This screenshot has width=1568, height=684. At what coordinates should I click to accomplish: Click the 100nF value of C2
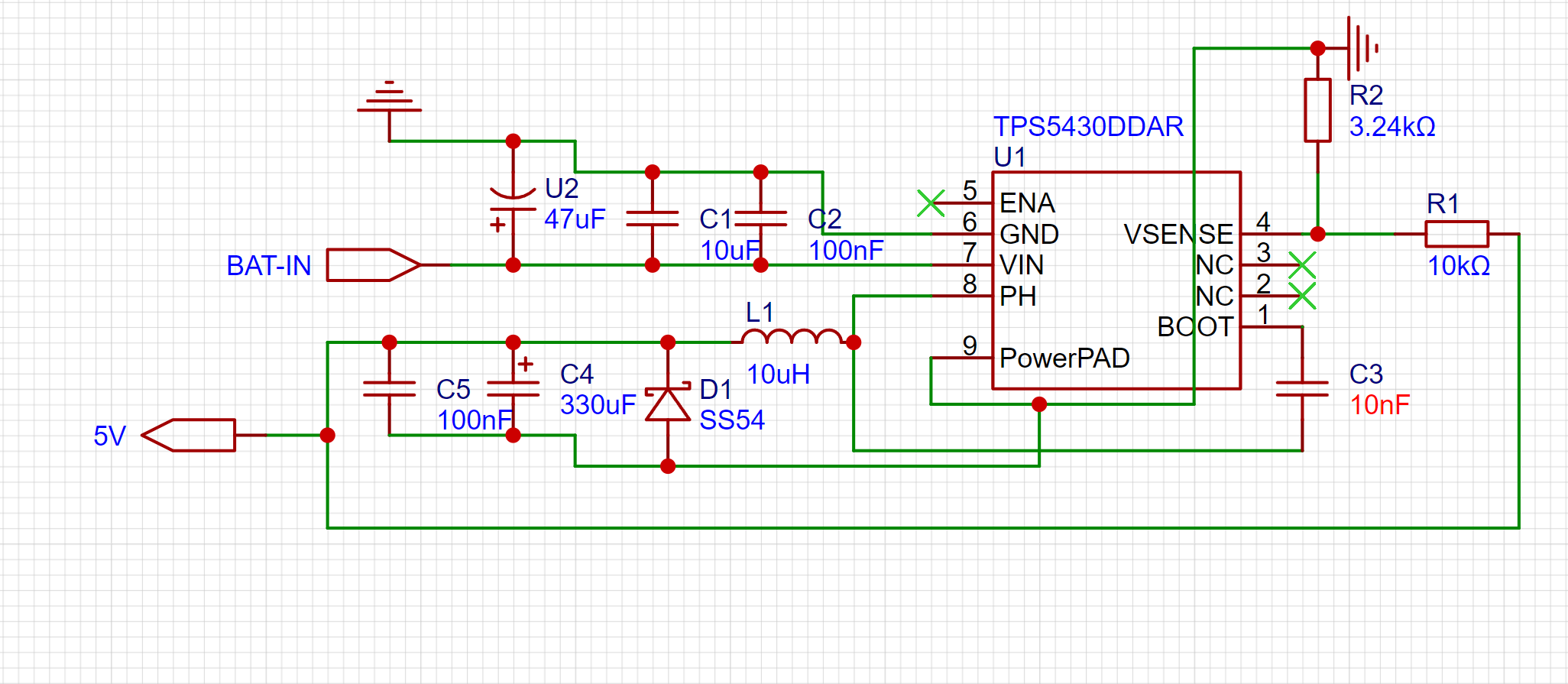tap(846, 251)
